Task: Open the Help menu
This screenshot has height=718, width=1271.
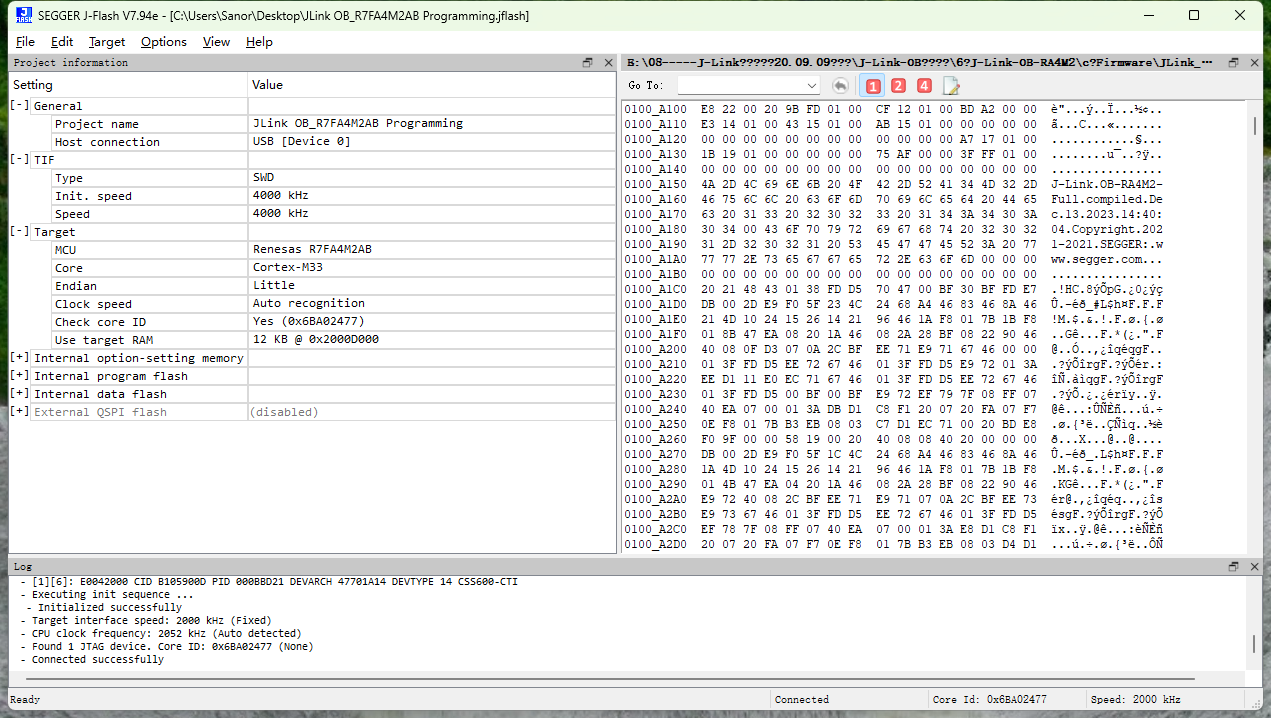Action: click(x=259, y=42)
